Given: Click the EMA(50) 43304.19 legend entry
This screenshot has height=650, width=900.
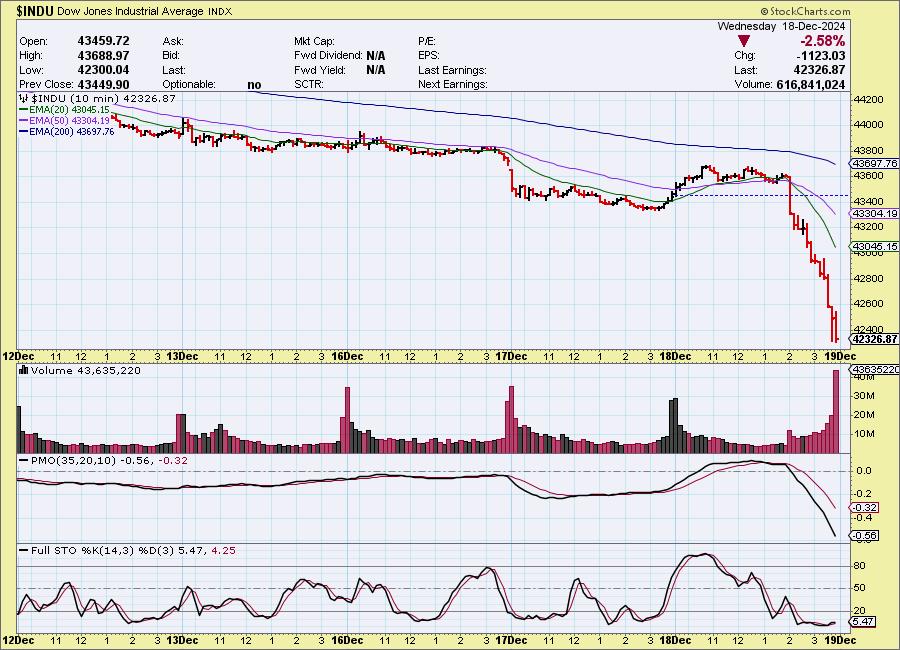Looking at the screenshot, I should pos(64,121).
